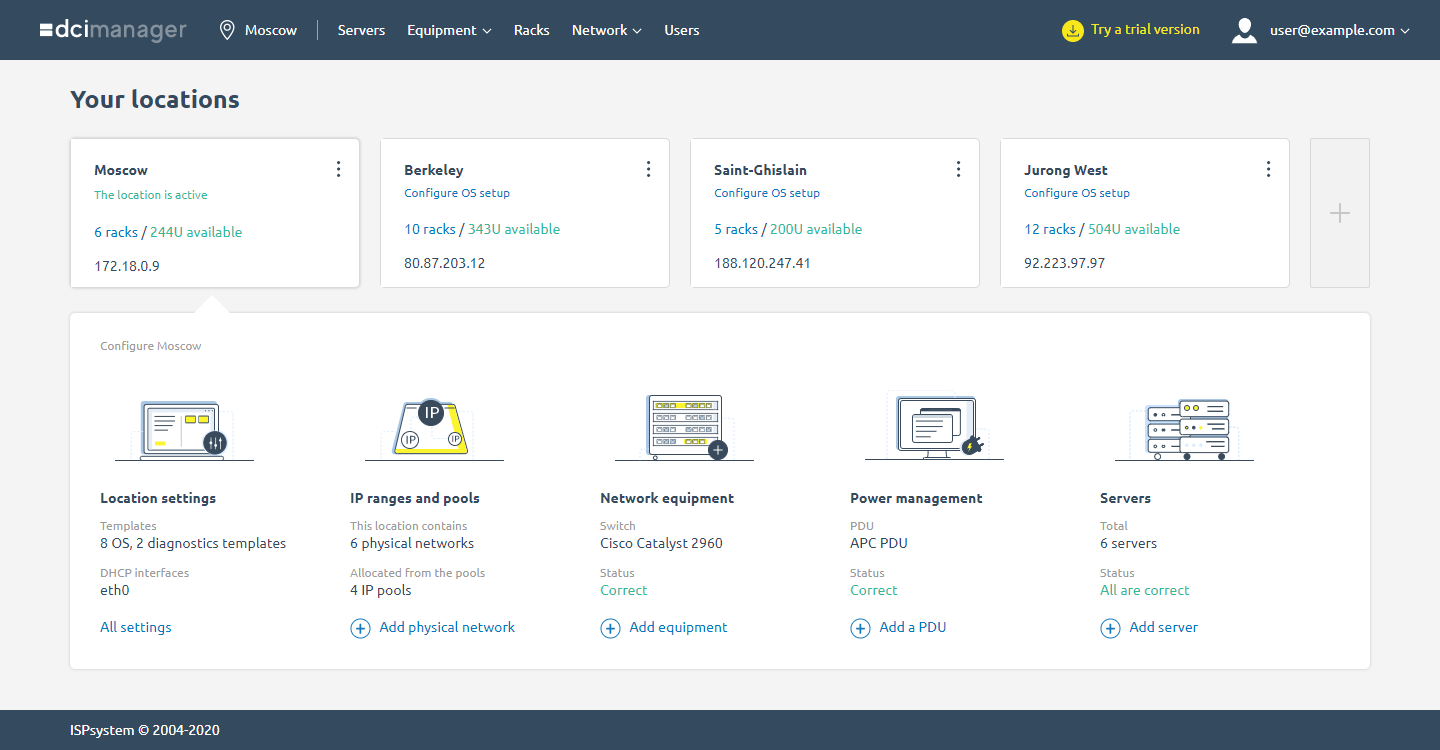Open the Moscow card three-dot menu
This screenshot has width=1440, height=750.
coord(338,169)
